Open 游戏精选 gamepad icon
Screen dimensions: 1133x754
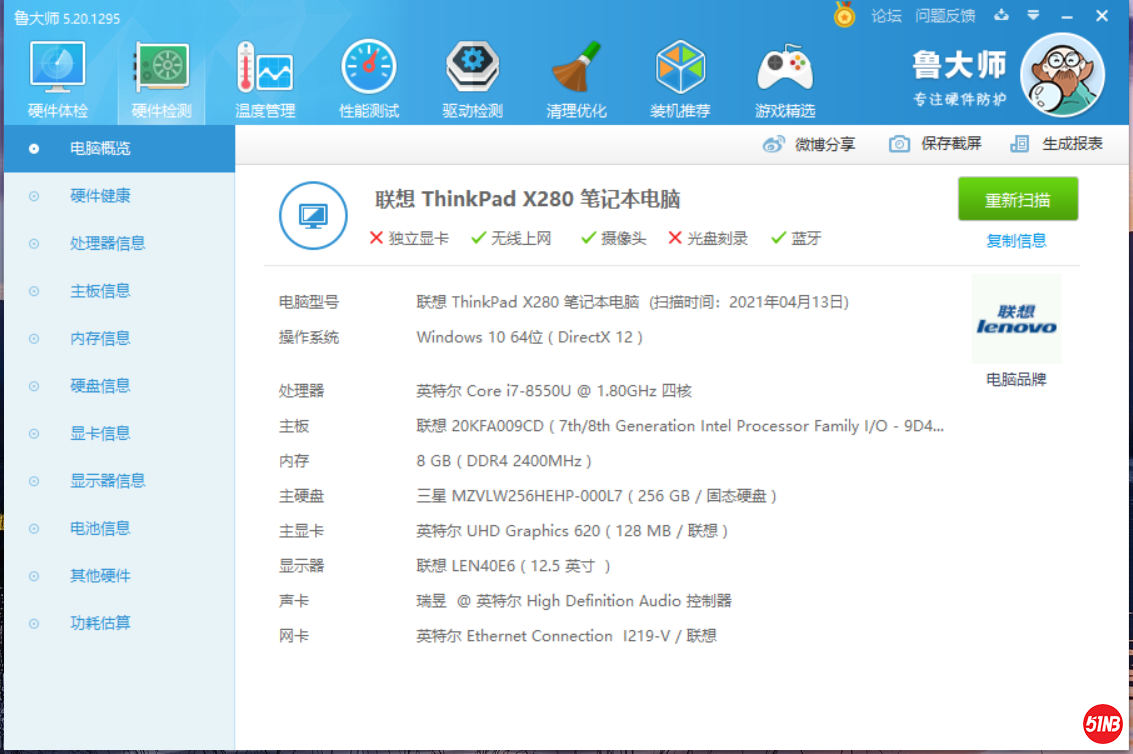point(784,70)
